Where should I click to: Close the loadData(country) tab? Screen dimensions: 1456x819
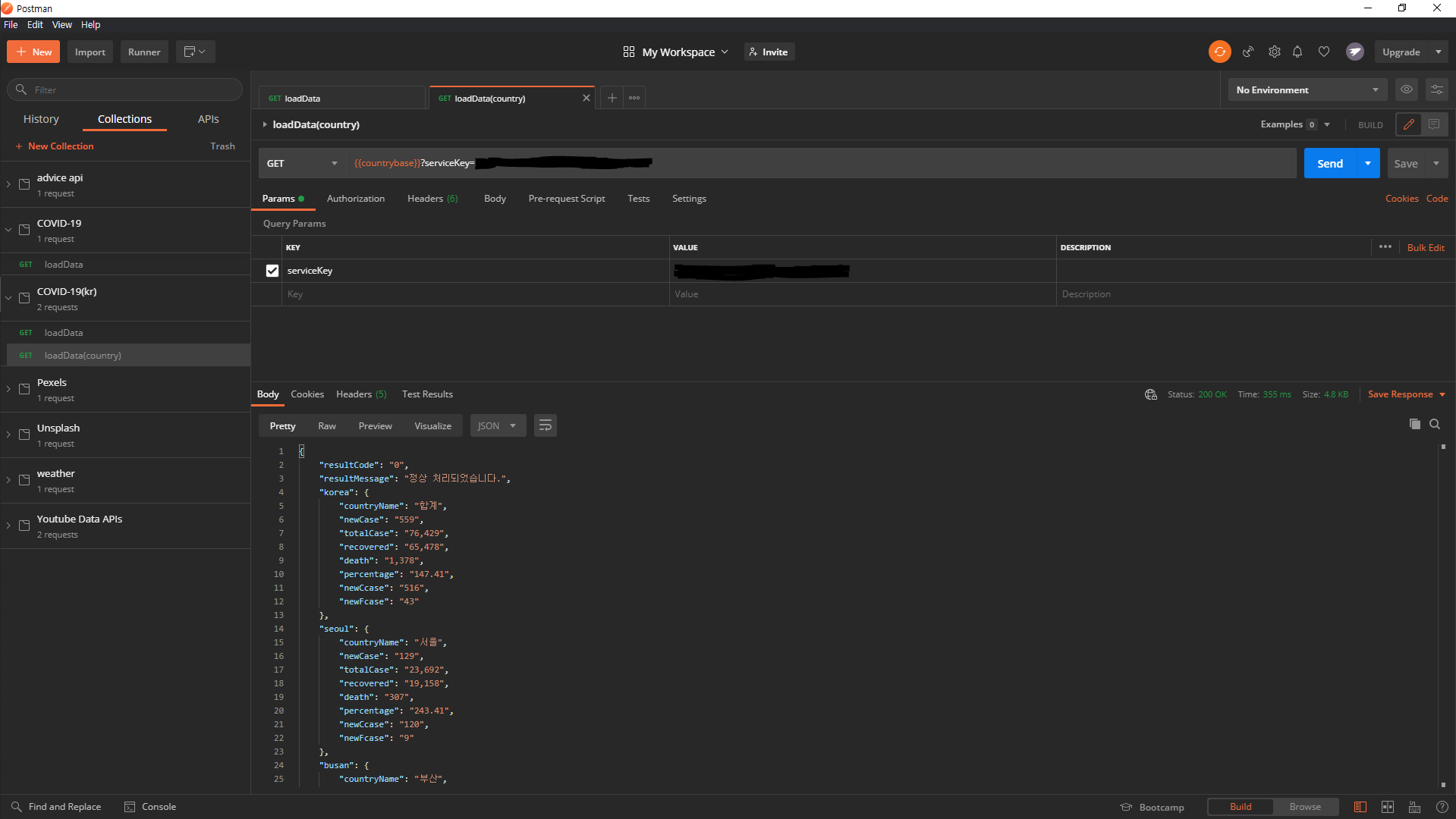point(586,98)
